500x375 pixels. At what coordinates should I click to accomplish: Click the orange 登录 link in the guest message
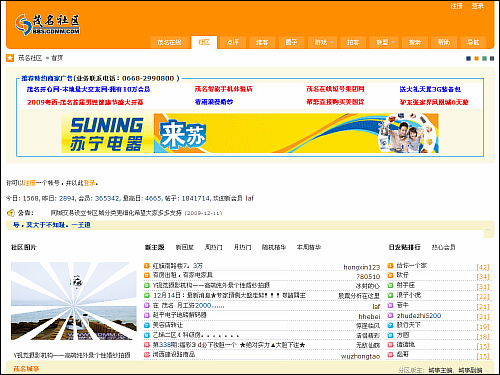(x=89, y=183)
